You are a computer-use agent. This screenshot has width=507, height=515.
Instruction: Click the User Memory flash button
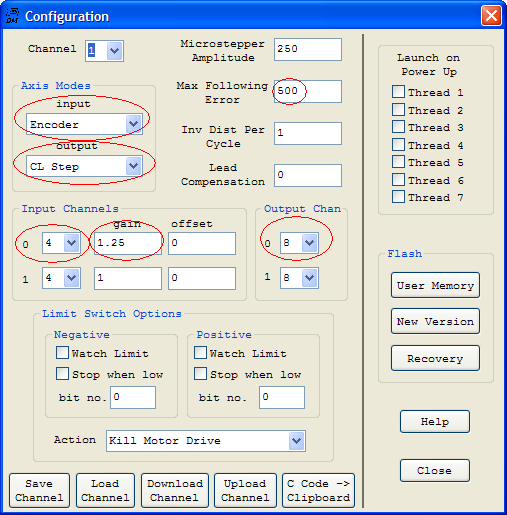[435, 285]
